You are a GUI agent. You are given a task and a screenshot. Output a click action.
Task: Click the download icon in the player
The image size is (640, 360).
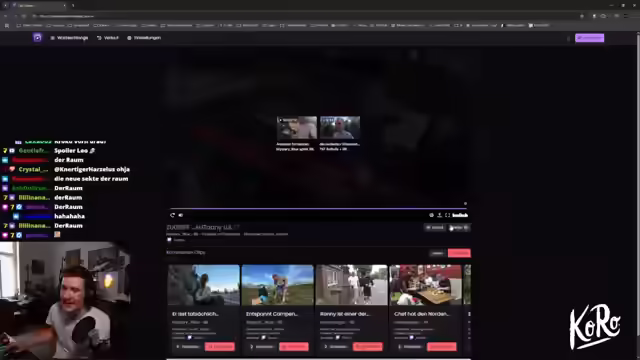click(x=440, y=215)
